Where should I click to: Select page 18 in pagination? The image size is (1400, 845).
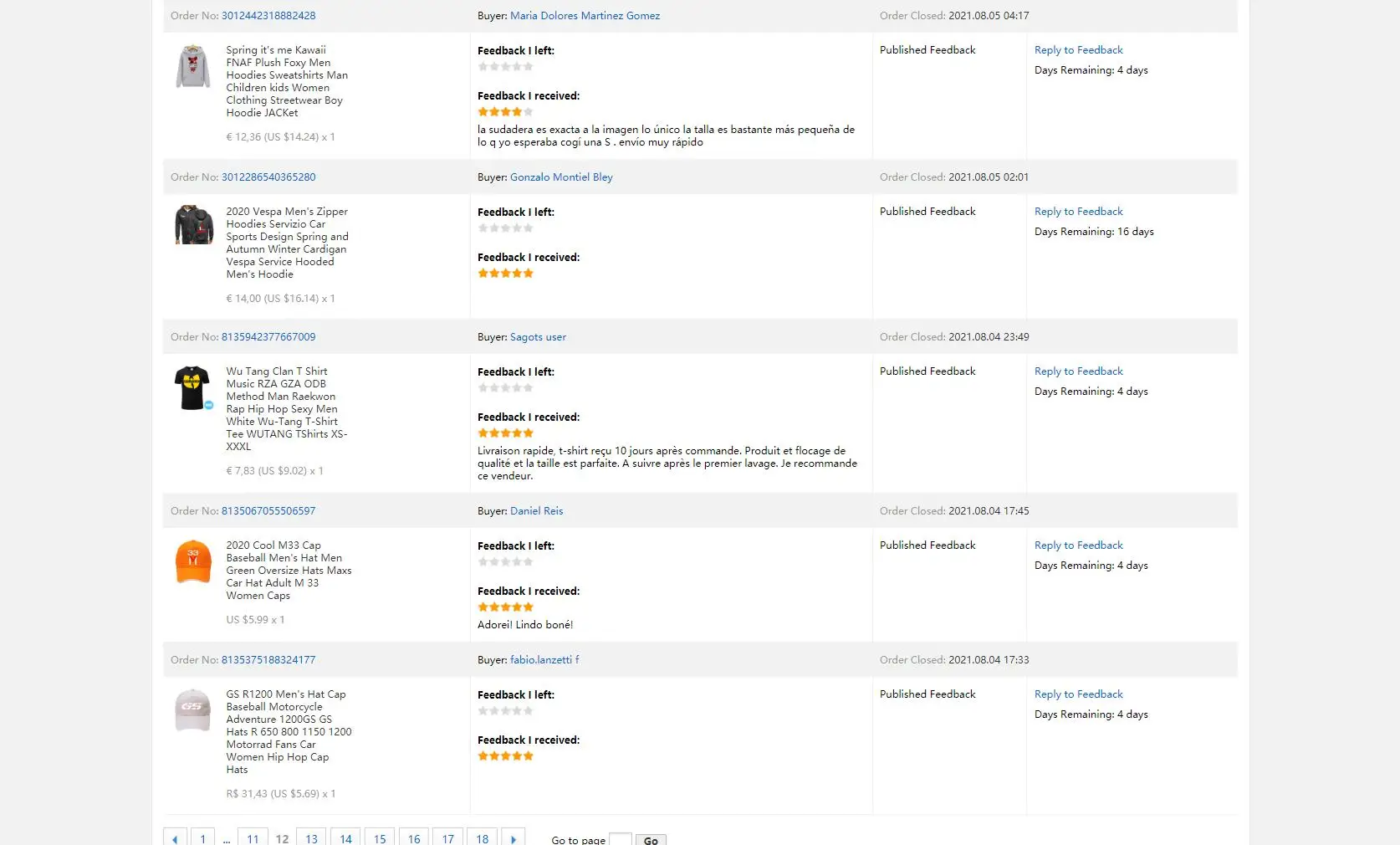pyautogui.click(x=482, y=838)
